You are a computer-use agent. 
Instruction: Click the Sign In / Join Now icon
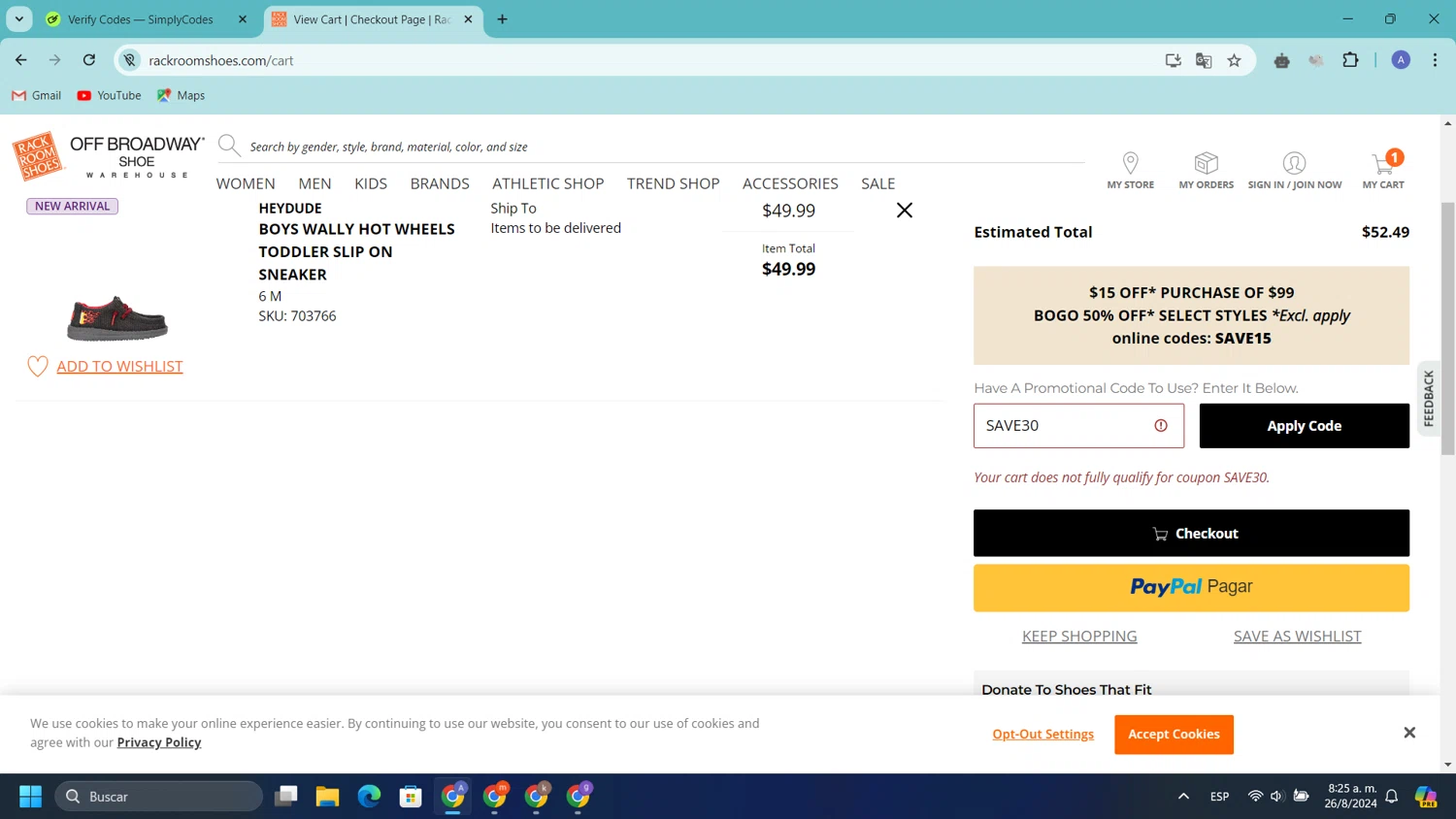[x=1294, y=163]
